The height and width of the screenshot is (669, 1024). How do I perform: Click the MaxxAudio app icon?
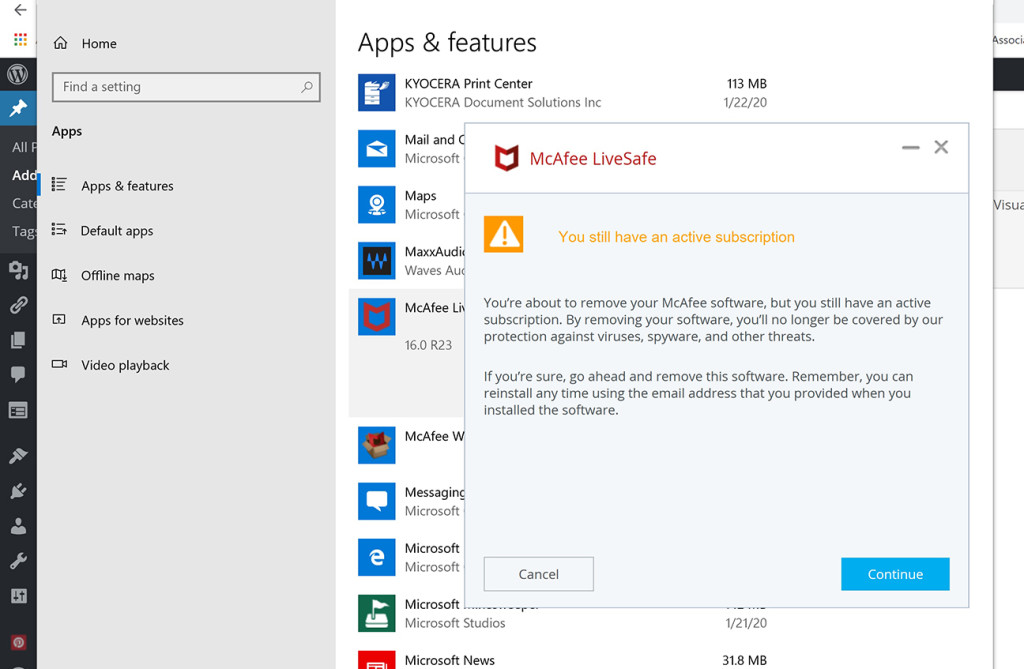pyautogui.click(x=376, y=261)
